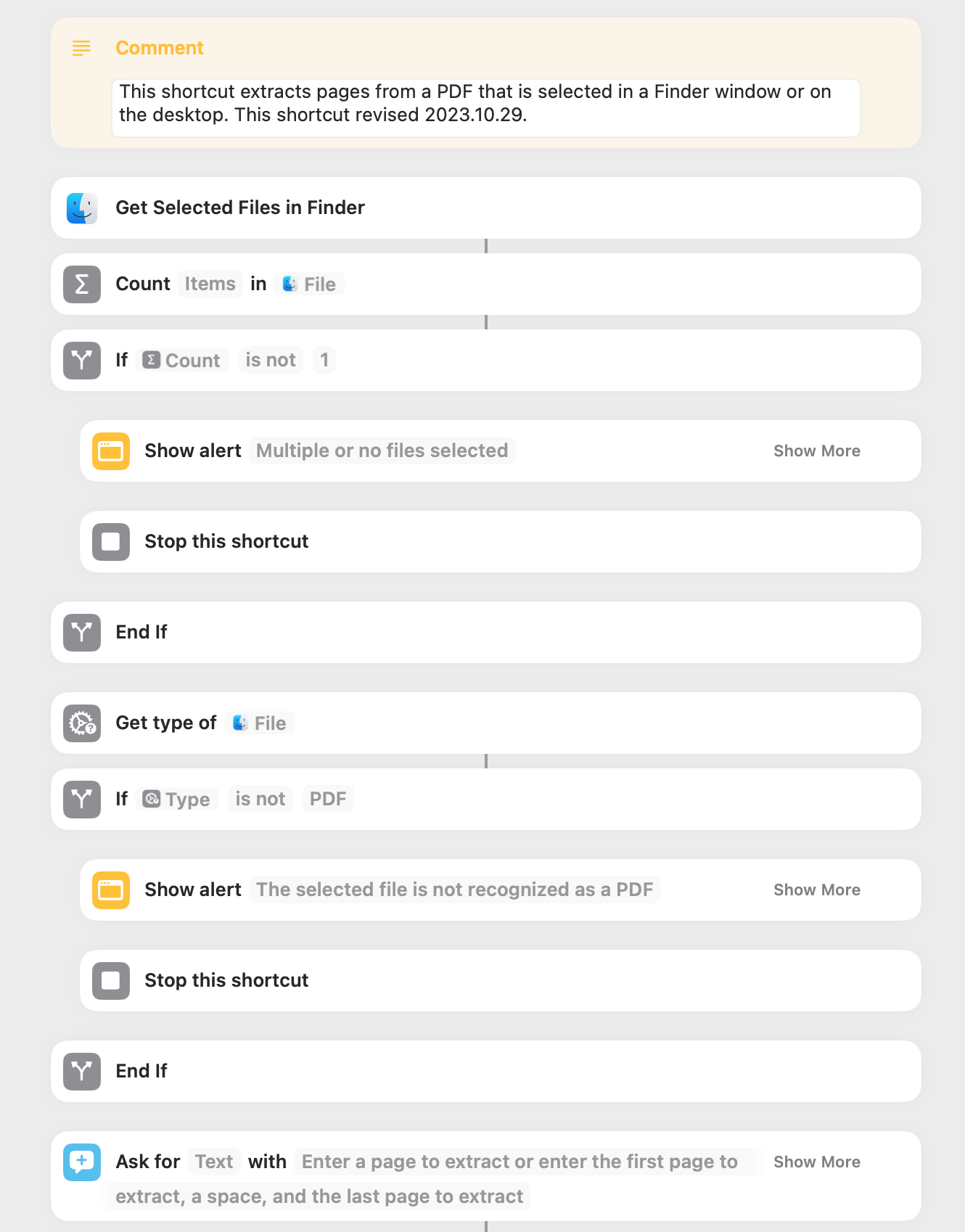Image resolution: width=965 pixels, height=1232 pixels.
Task: Click the Comment lines icon
Action: [81, 48]
